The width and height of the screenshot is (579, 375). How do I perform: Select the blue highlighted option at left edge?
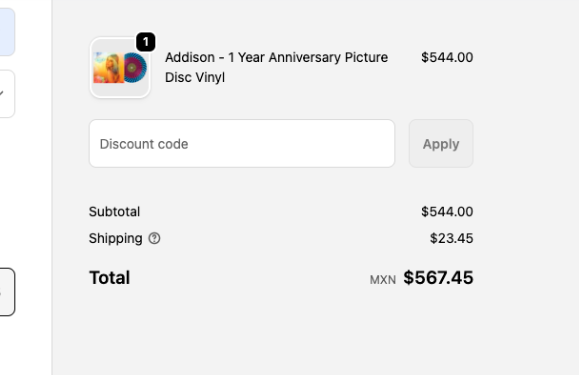tap(7, 32)
